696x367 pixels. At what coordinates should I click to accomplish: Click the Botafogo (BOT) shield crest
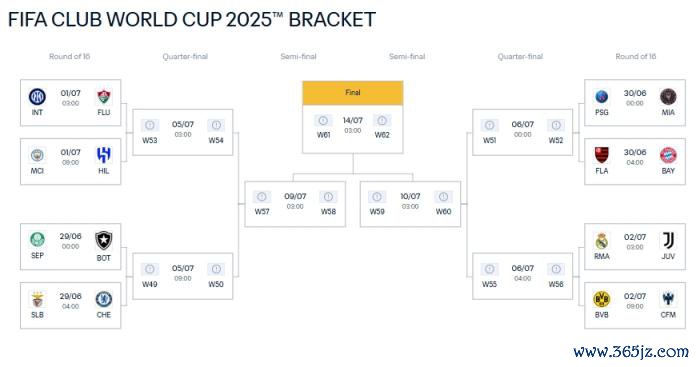pyautogui.click(x=104, y=241)
